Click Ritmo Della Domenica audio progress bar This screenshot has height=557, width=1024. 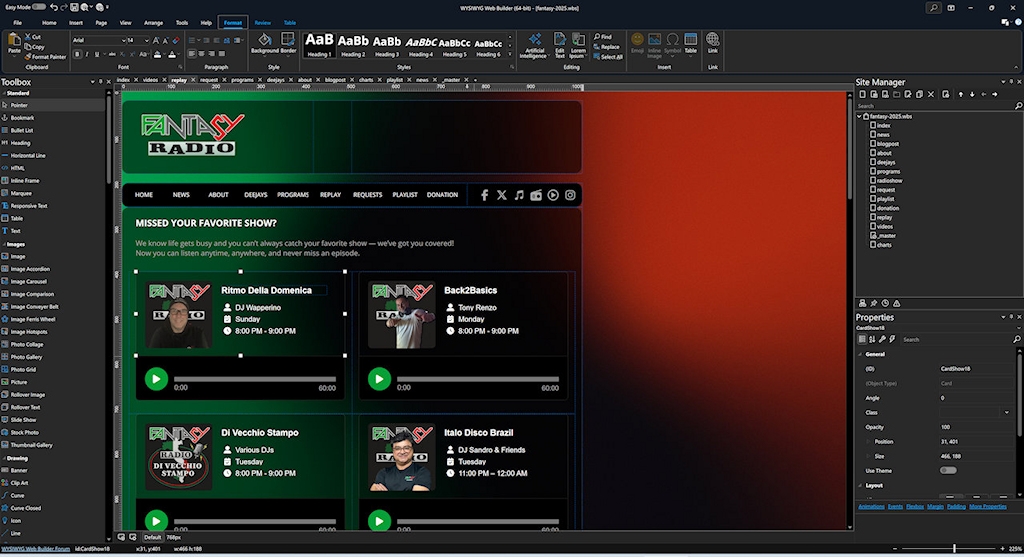[x=255, y=379]
